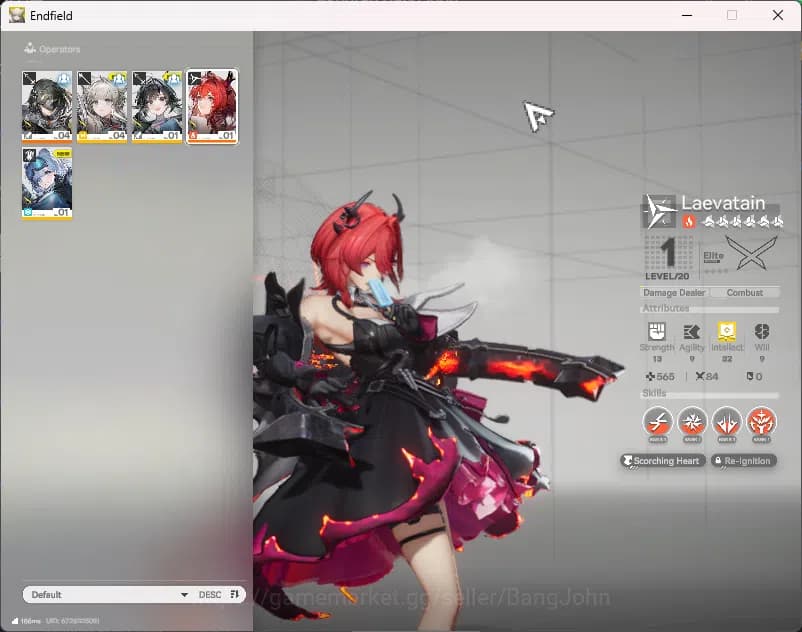Select the Scorching Heart outfit
The height and width of the screenshot is (632, 802).
click(661, 460)
